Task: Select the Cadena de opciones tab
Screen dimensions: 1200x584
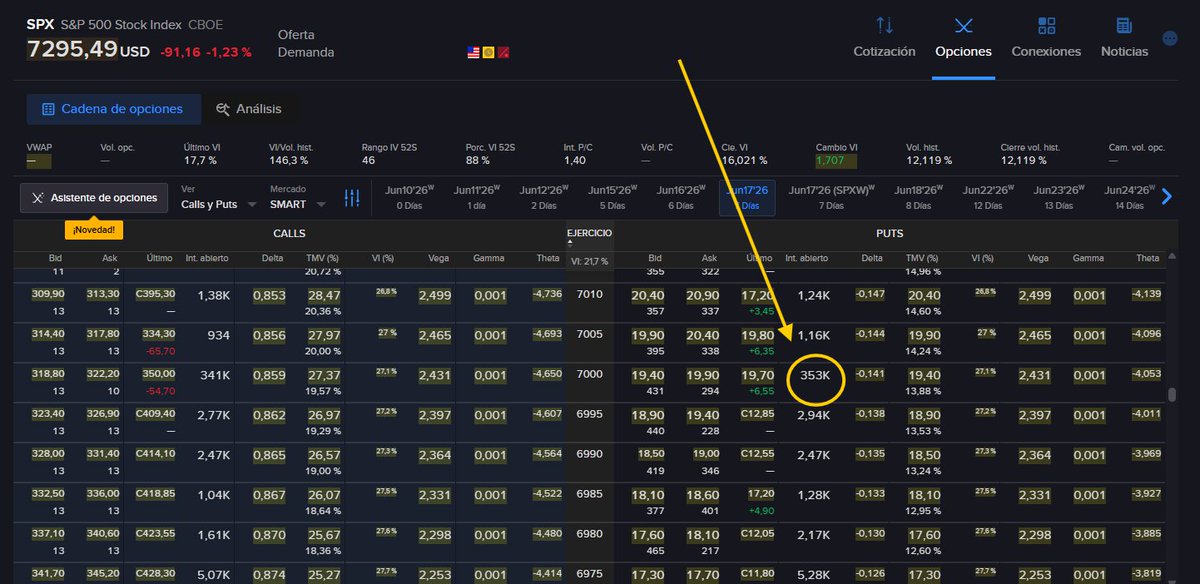Action: coord(113,109)
